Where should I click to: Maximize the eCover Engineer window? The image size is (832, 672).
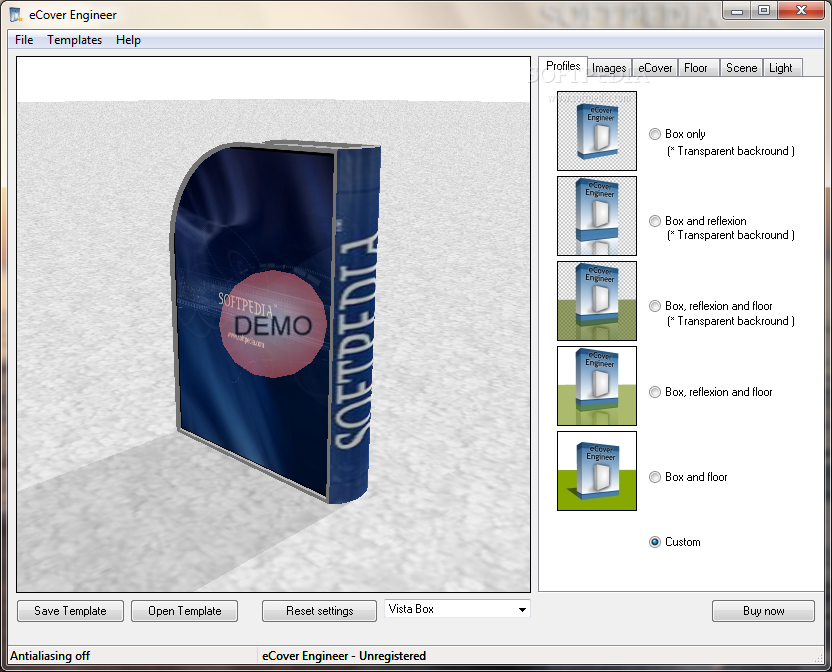coord(764,11)
